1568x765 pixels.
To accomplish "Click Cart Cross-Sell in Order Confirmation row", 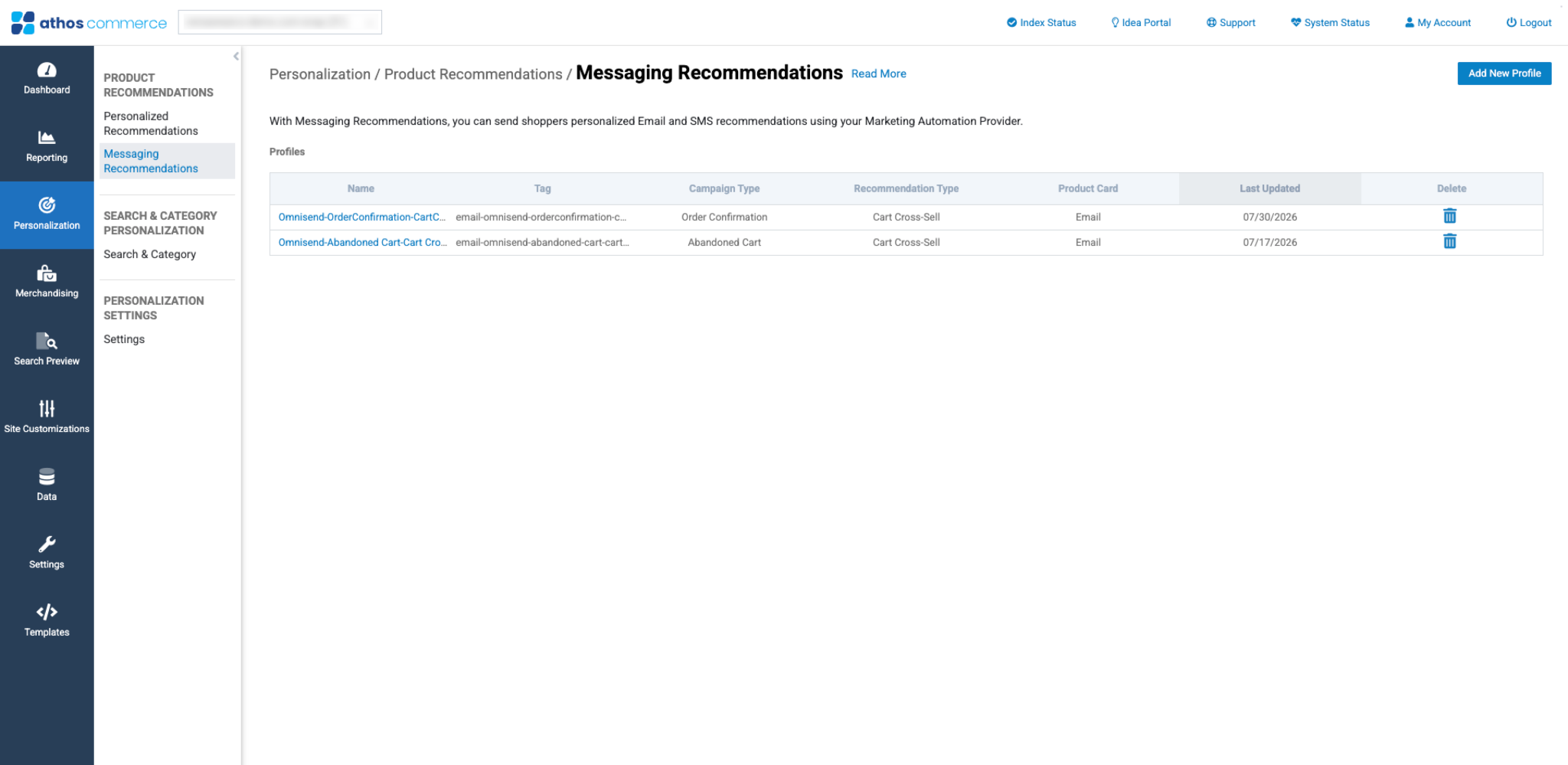I will 906,217.
